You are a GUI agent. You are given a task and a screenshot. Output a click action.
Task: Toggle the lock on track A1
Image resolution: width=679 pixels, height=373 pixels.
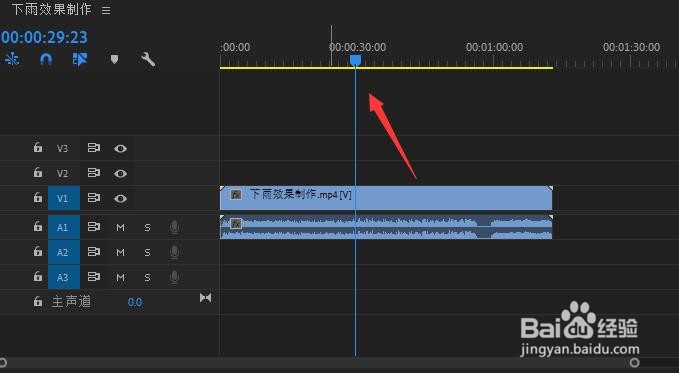coord(38,226)
